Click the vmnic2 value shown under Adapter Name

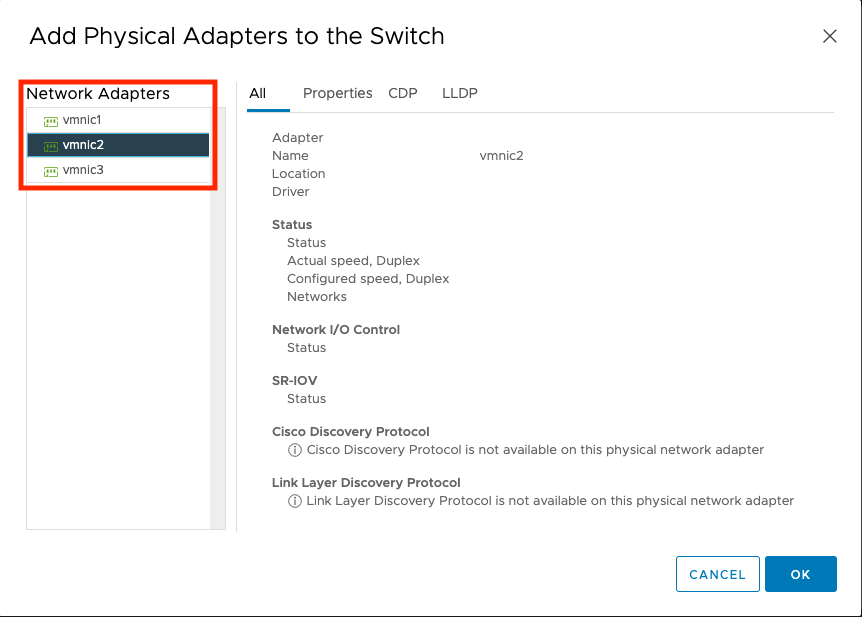(501, 155)
